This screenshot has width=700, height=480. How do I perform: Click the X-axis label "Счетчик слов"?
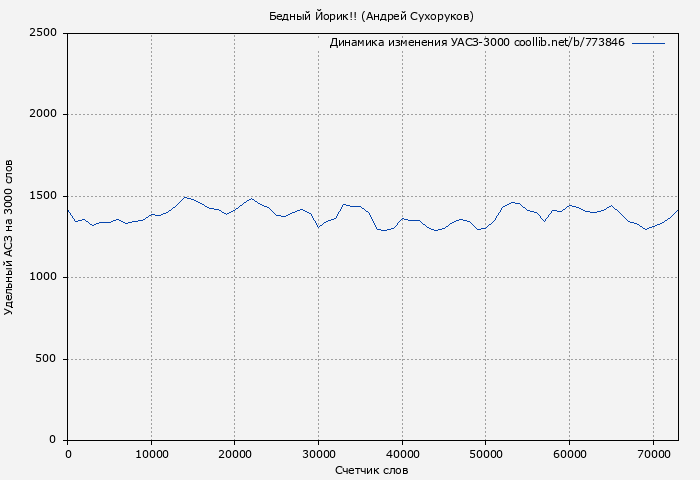[372, 470]
